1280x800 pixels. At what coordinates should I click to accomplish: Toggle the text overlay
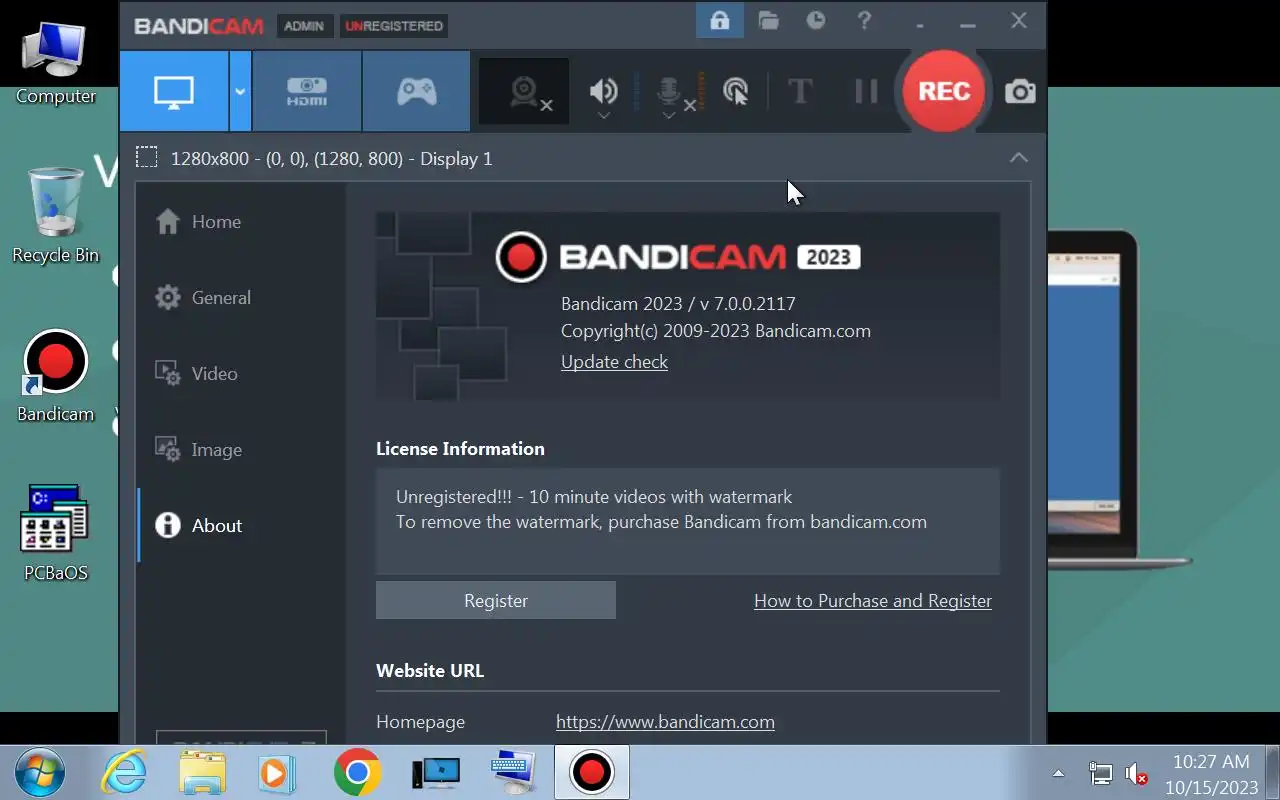click(800, 92)
